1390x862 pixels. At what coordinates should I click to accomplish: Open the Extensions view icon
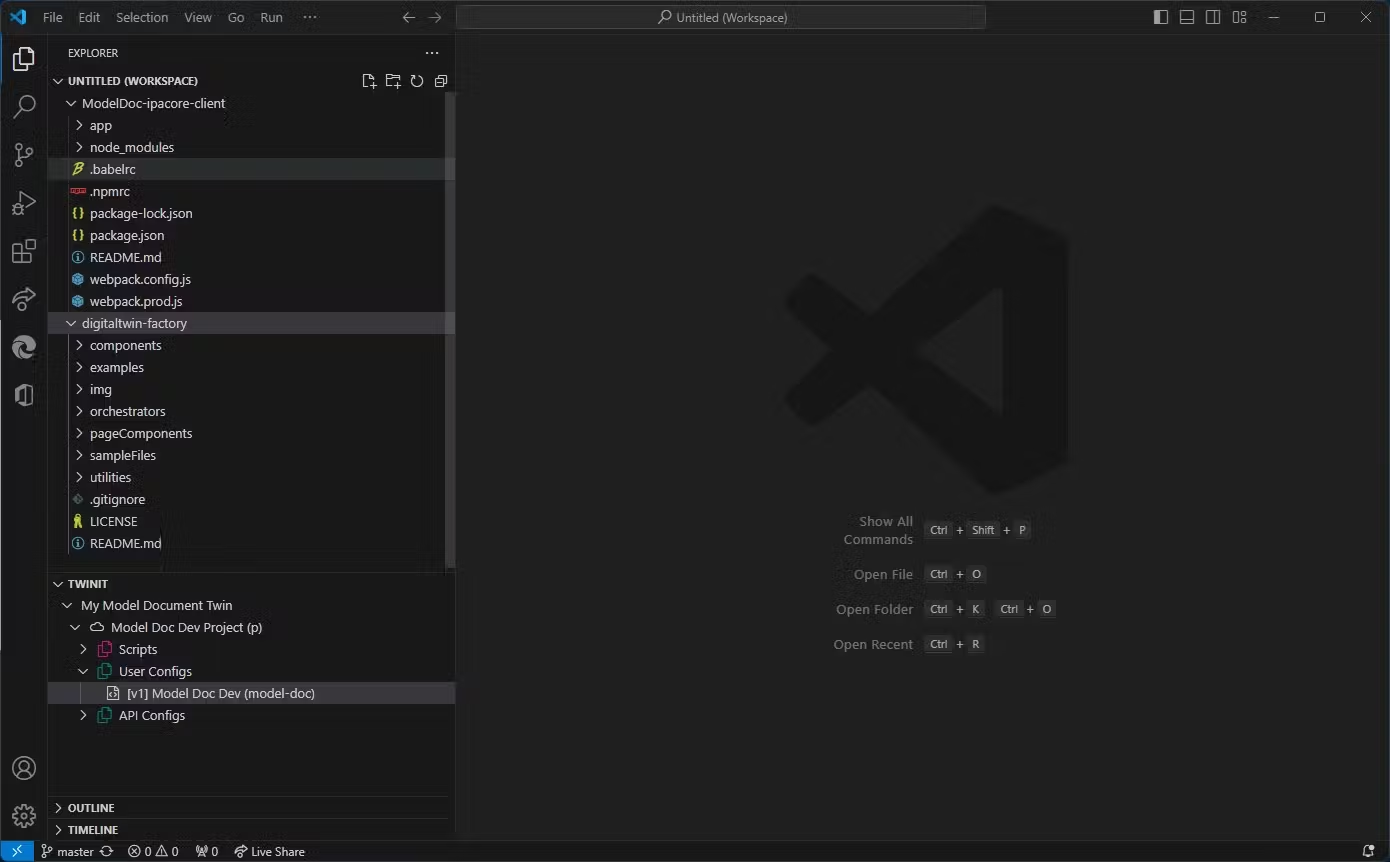24,251
